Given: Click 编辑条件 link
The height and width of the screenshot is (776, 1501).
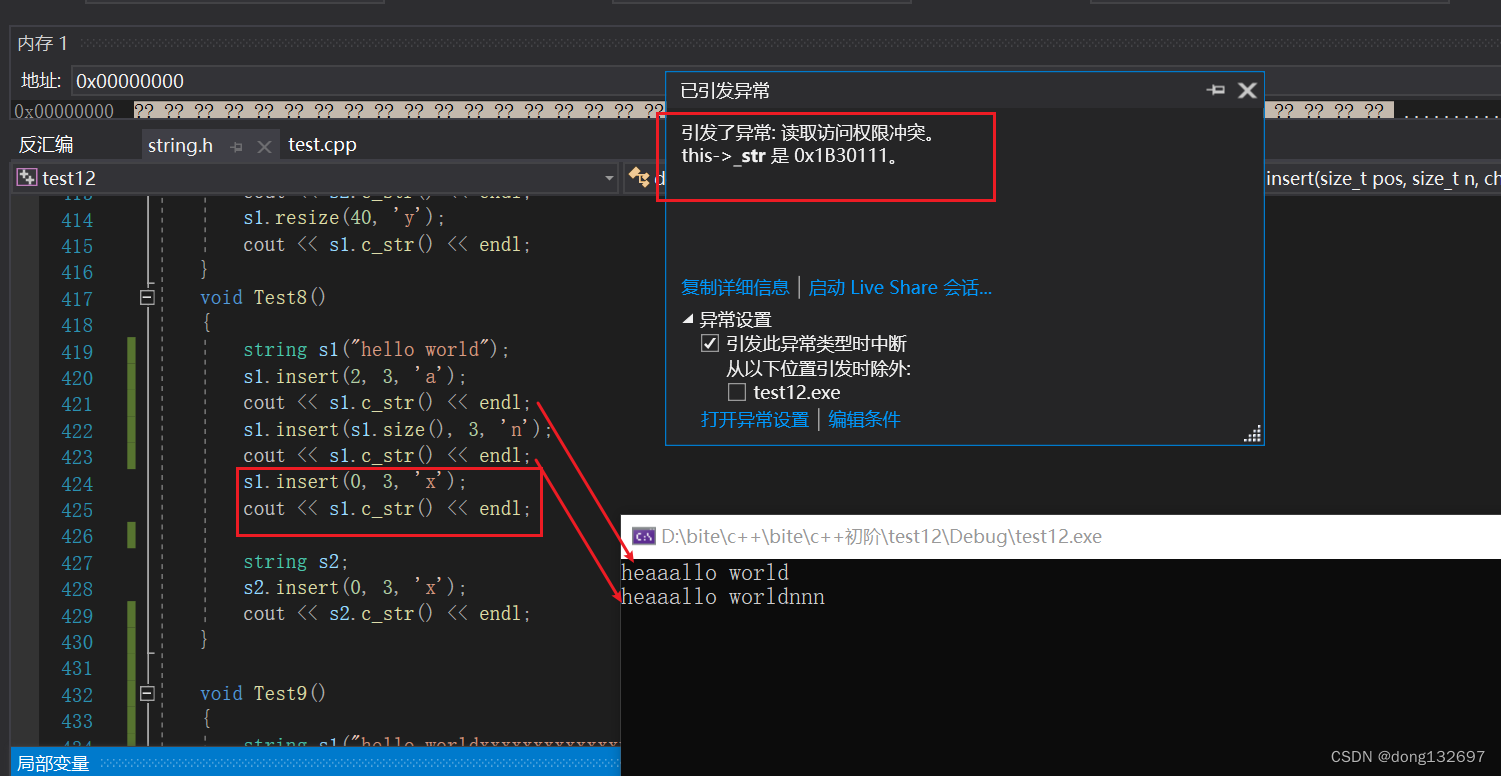Looking at the screenshot, I should click(864, 419).
